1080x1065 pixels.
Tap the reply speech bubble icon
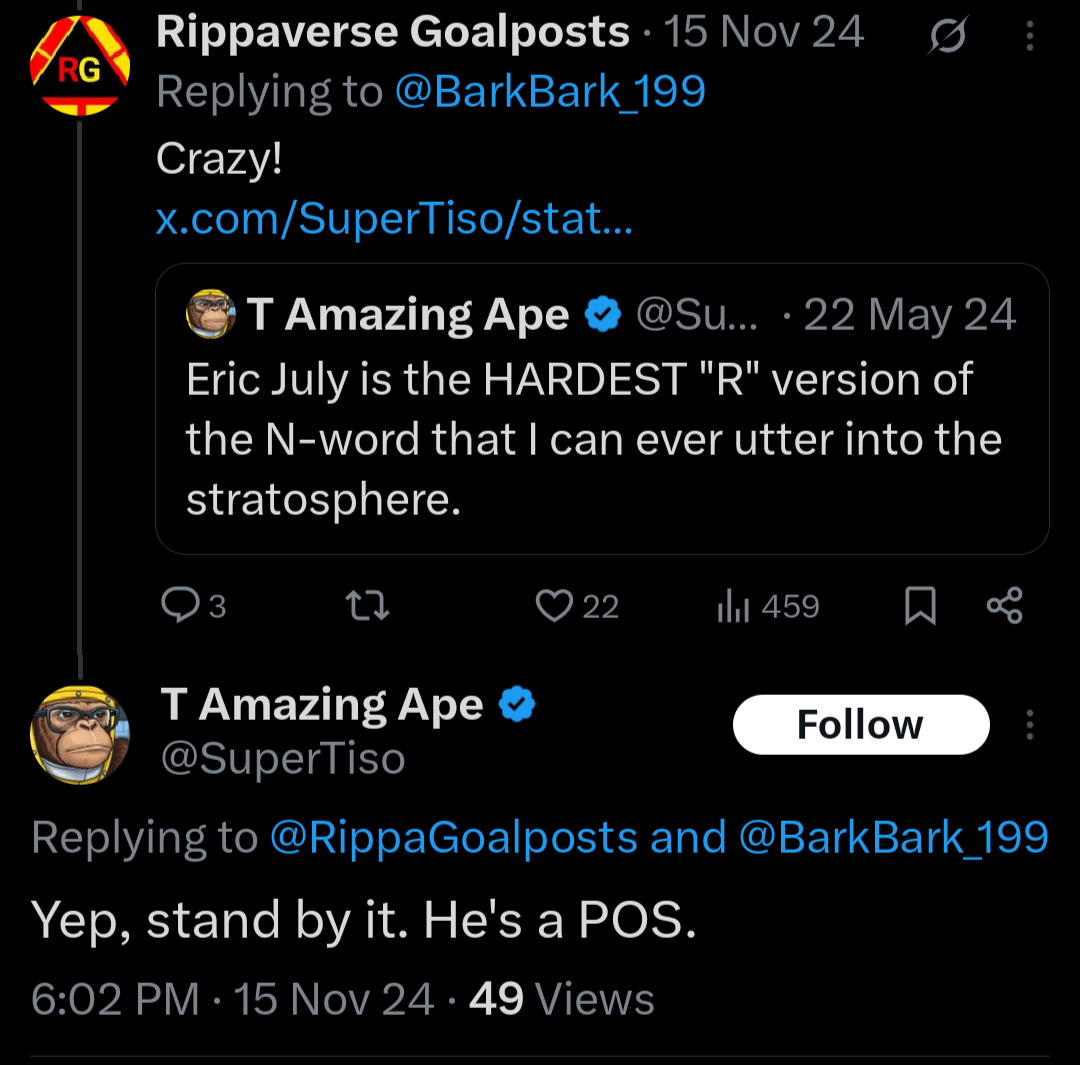(180, 606)
